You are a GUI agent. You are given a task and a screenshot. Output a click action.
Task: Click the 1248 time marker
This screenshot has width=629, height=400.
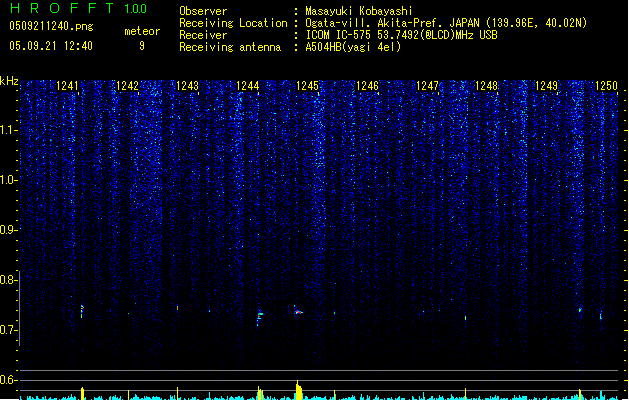[486, 85]
